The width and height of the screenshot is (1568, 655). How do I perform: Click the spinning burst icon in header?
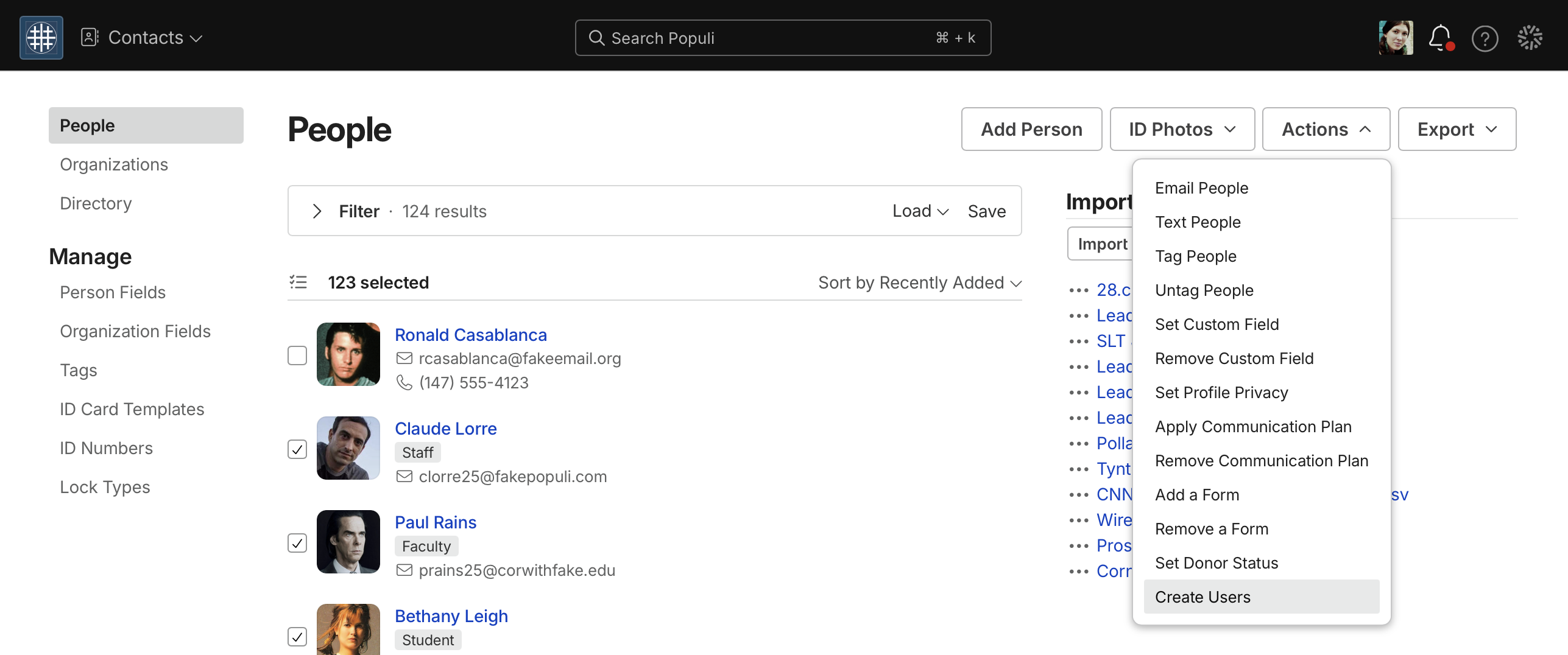[x=1530, y=38]
